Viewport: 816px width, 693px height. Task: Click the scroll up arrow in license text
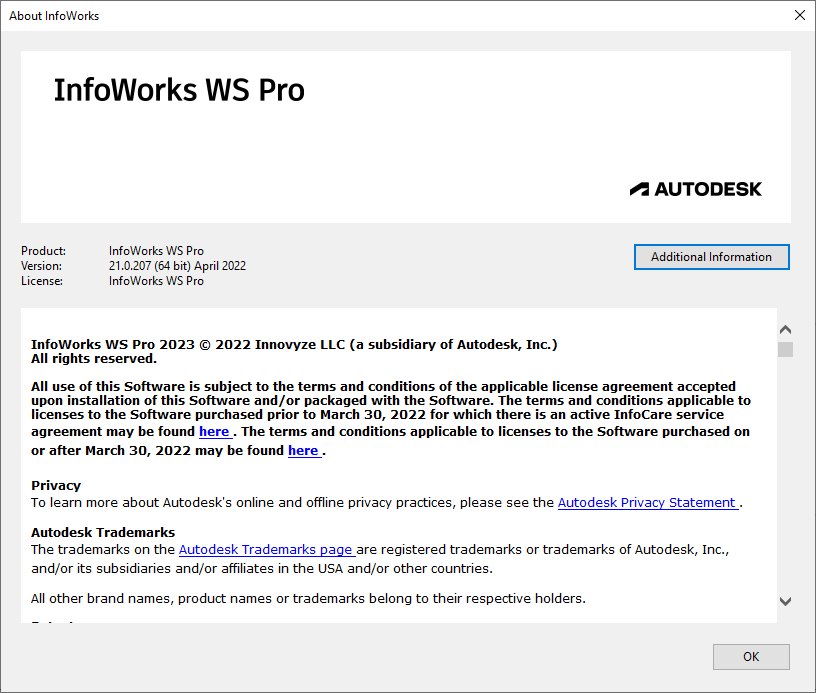pos(785,329)
